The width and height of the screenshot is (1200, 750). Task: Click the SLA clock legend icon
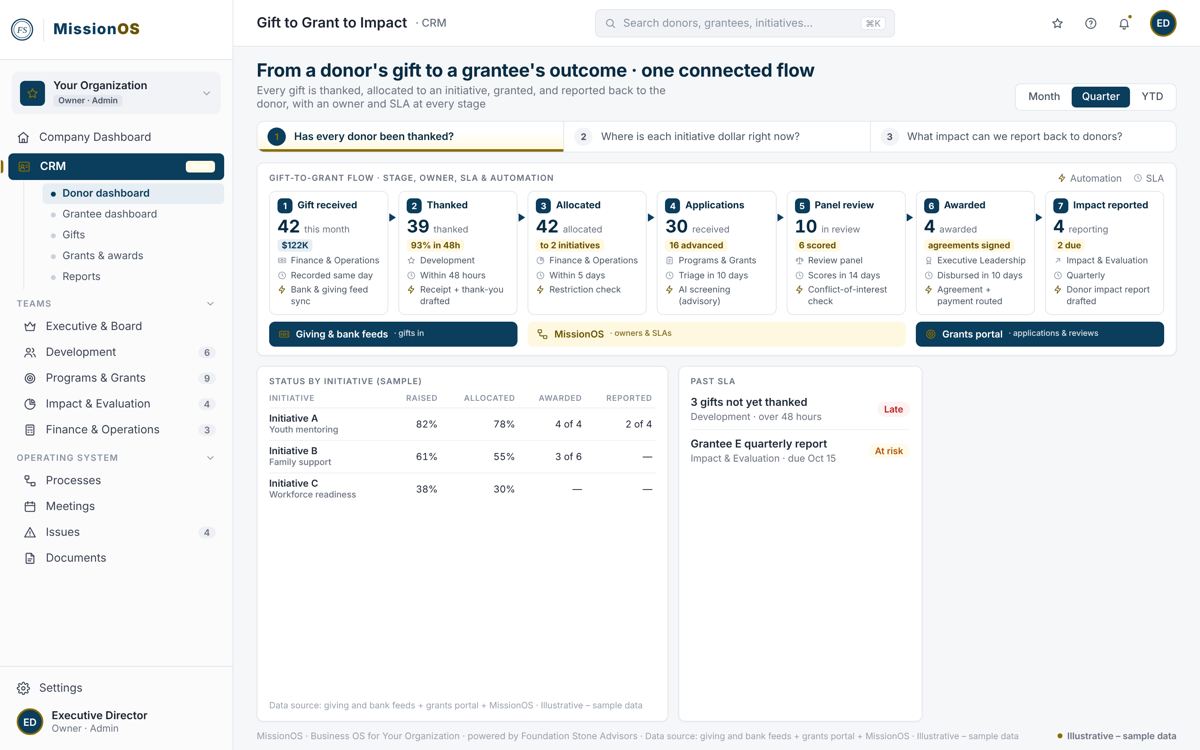[1138, 178]
